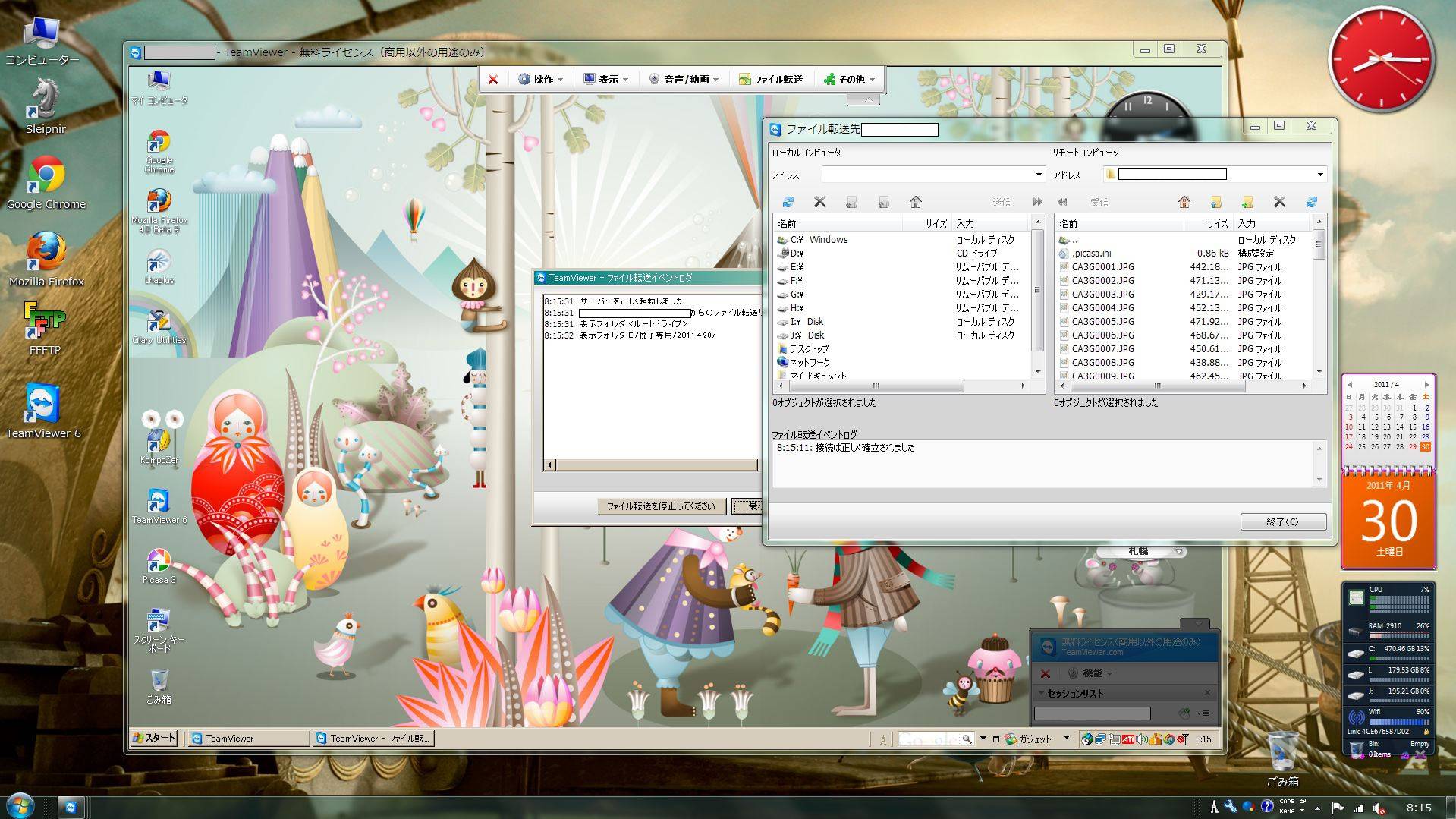Click the receive double-arrow icon
The width and height of the screenshot is (1456, 819).
(1062, 202)
